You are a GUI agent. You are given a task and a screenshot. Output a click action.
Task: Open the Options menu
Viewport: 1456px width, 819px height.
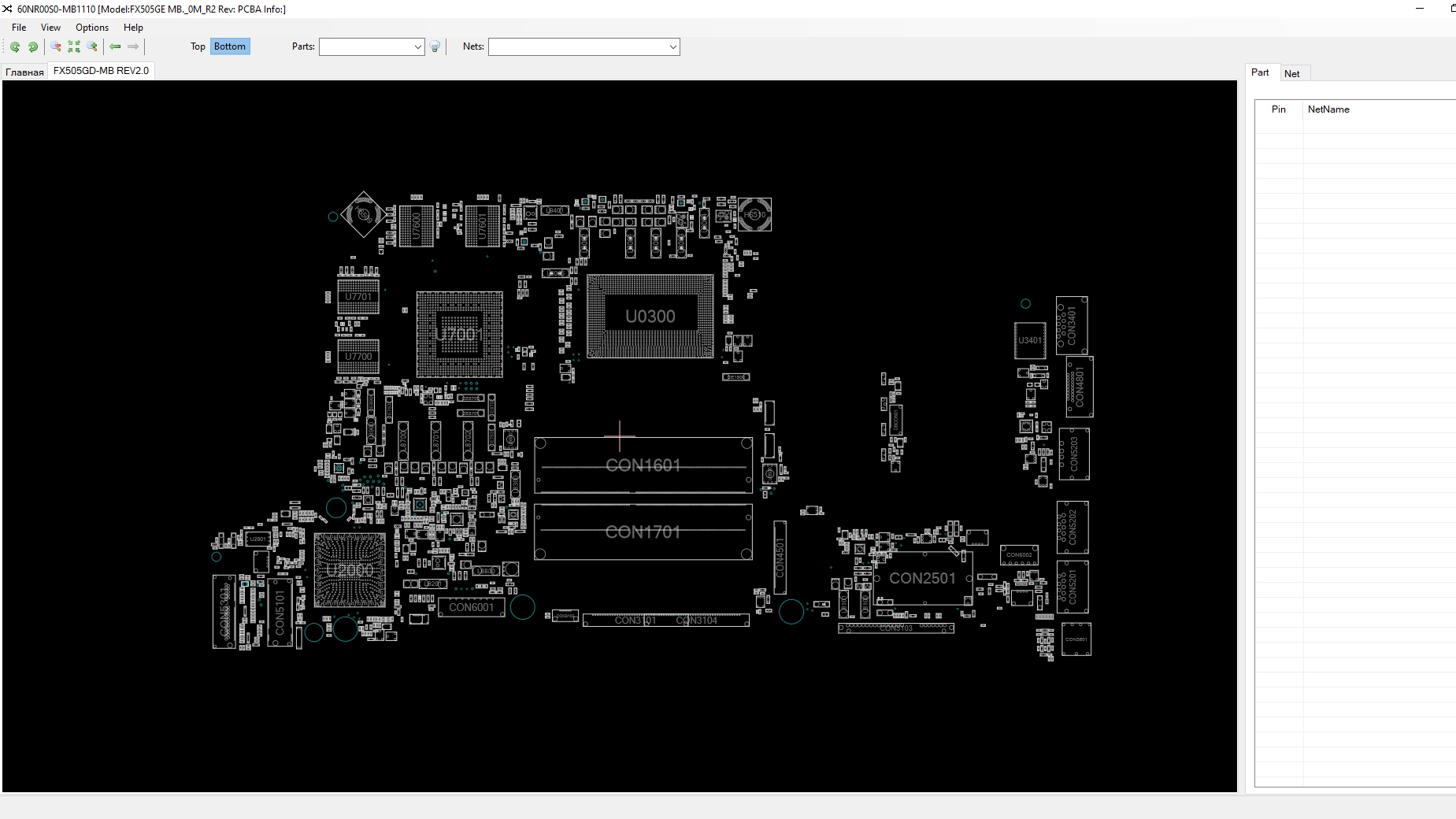pos(92,28)
